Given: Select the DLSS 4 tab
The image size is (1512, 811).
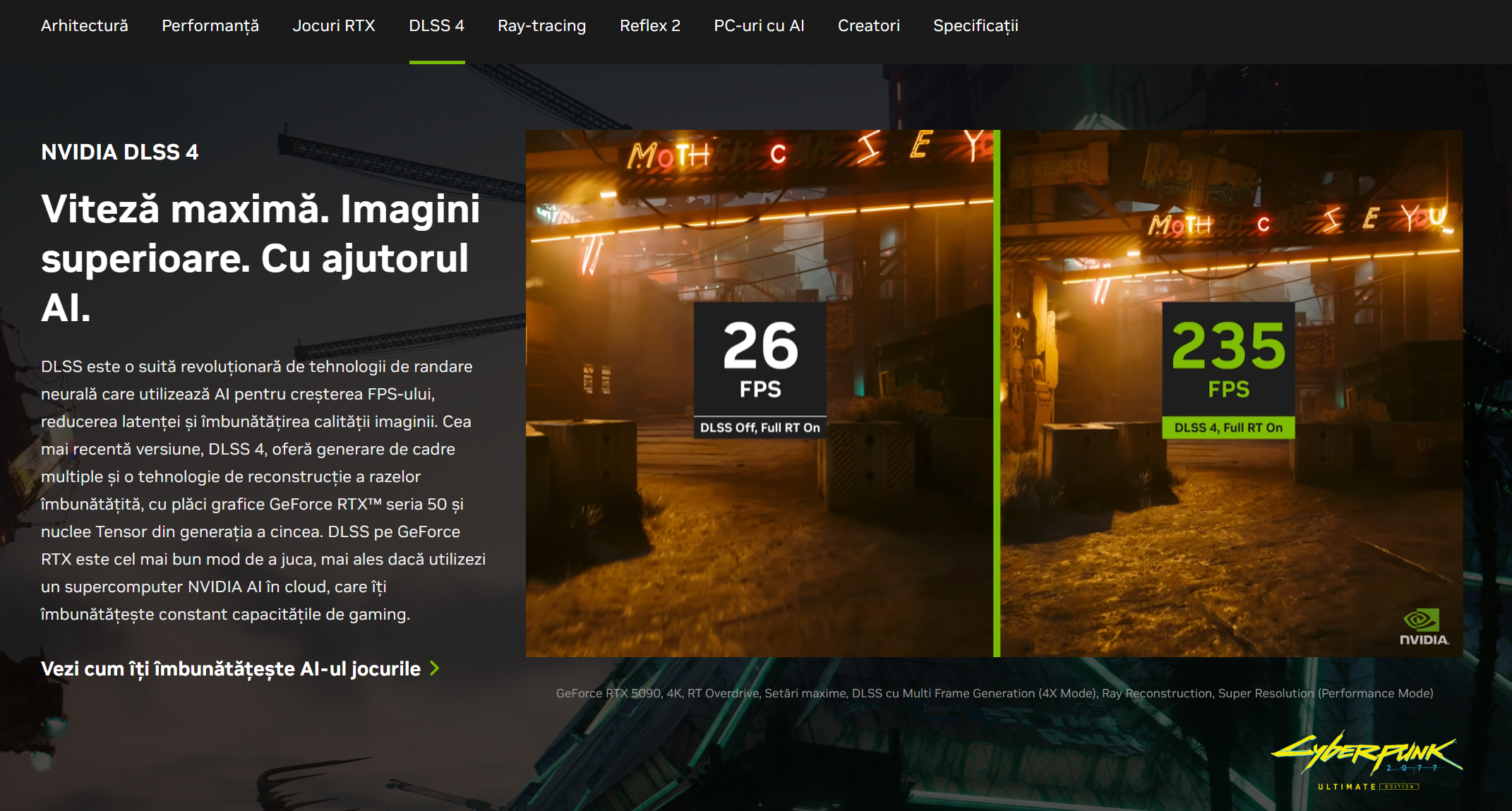Looking at the screenshot, I should point(436,26).
